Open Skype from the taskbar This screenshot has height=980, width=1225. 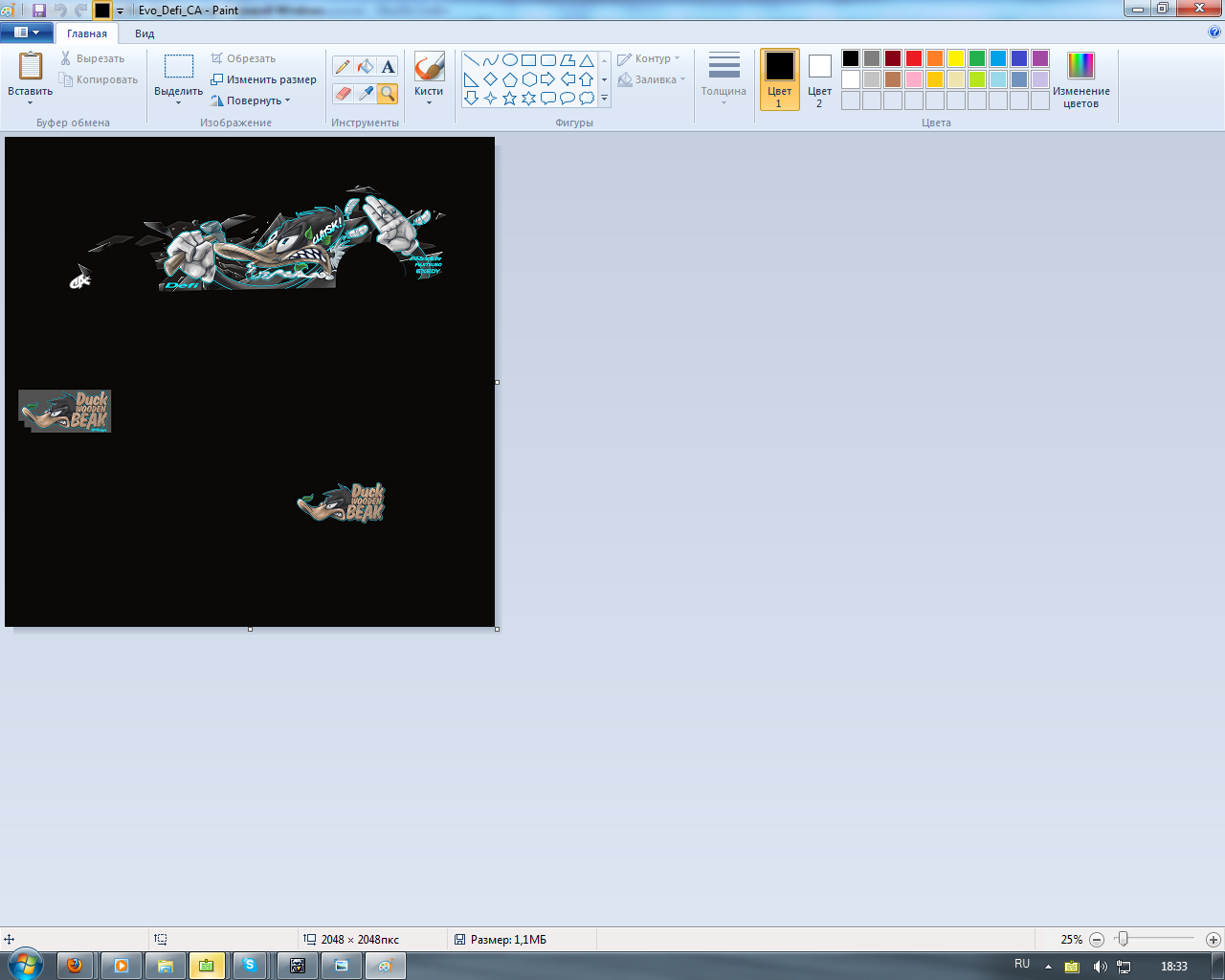click(x=250, y=966)
